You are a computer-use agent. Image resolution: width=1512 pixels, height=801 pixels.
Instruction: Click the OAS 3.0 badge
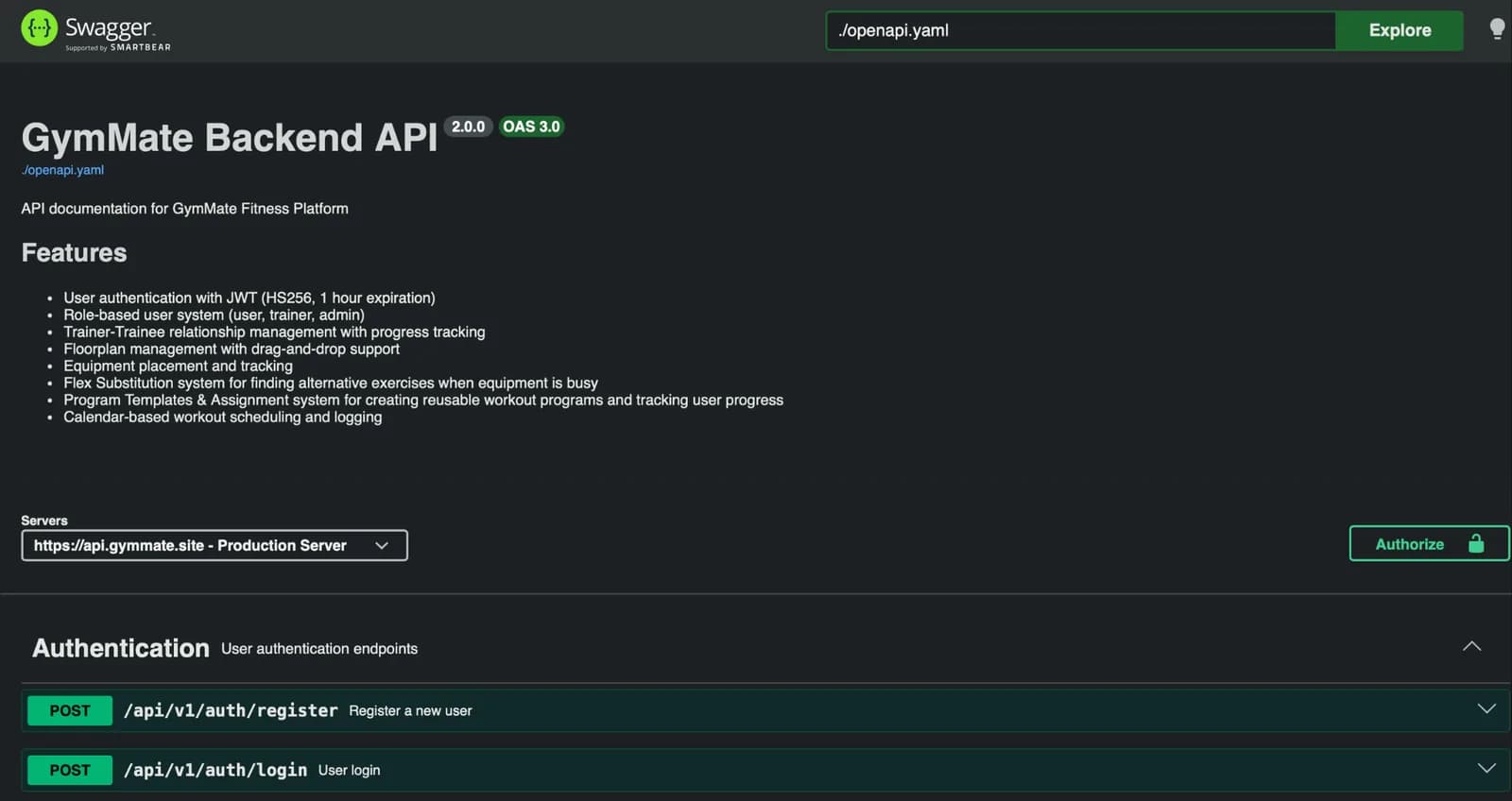click(531, 127)
